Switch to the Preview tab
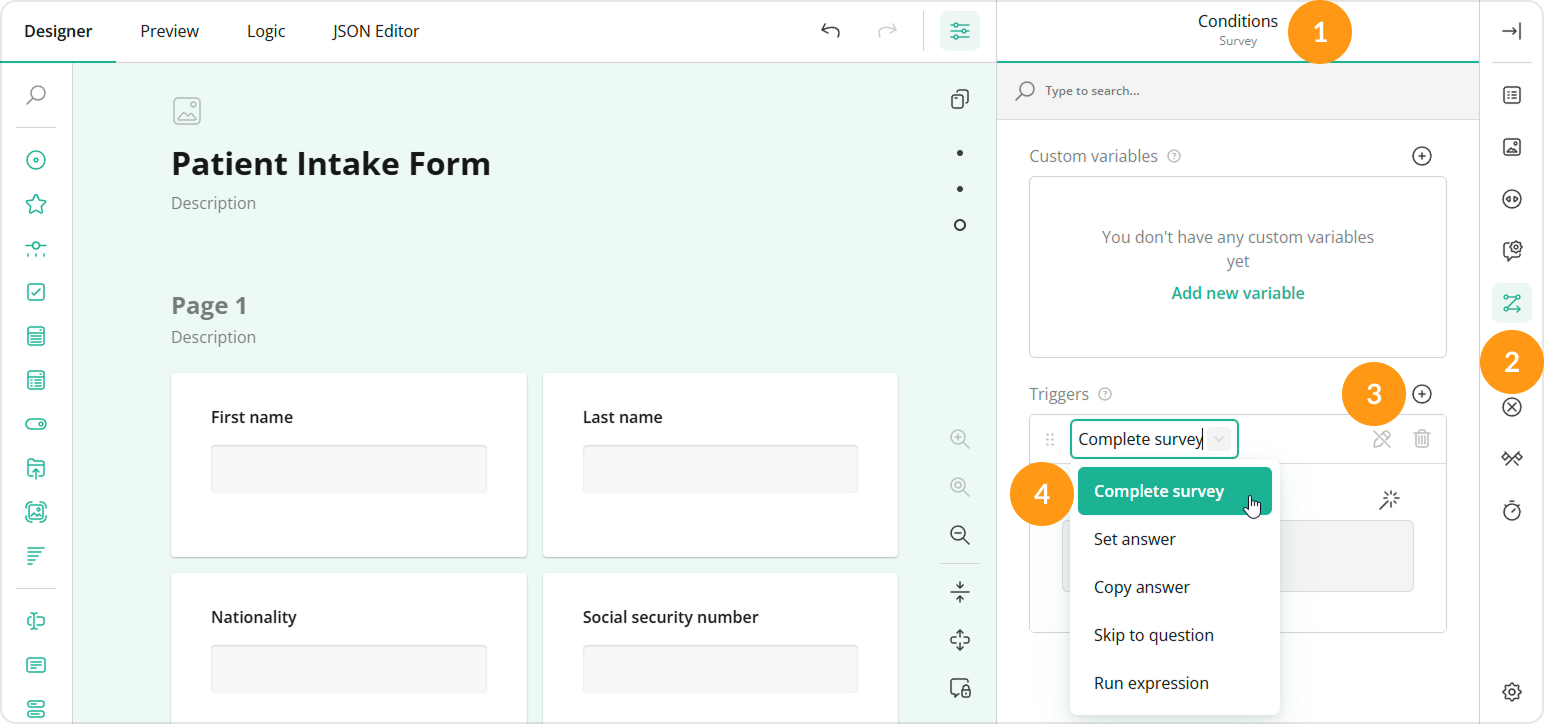 (168, 31)
